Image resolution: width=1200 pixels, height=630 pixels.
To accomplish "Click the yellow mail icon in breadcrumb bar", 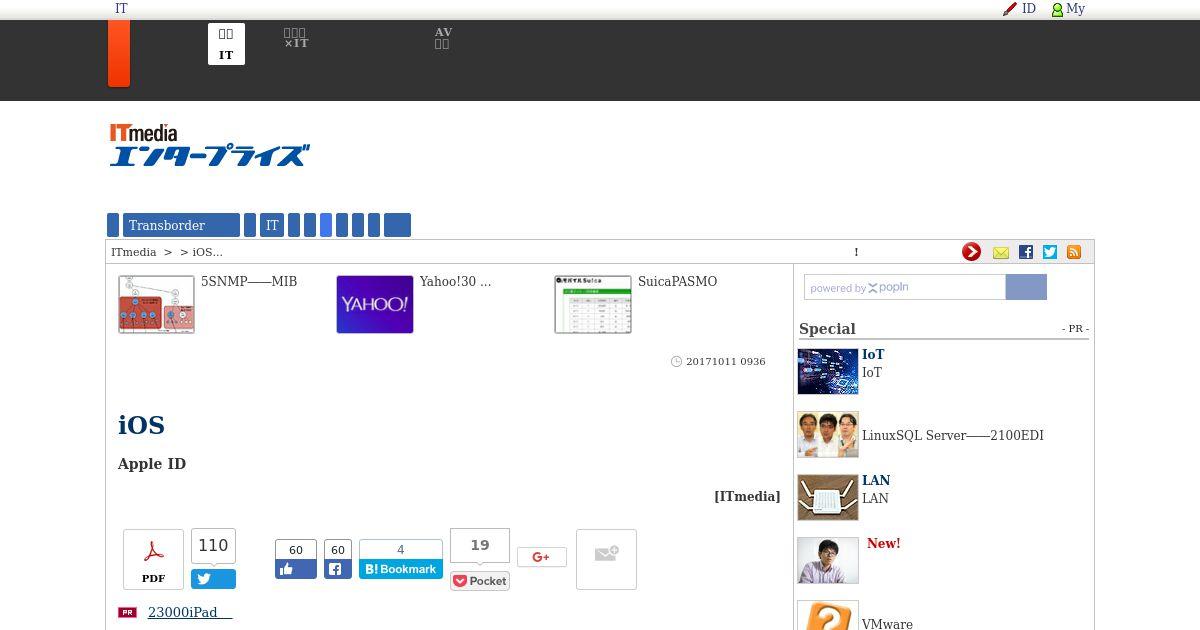I will pyautogui.click(x=1001, y=252).
